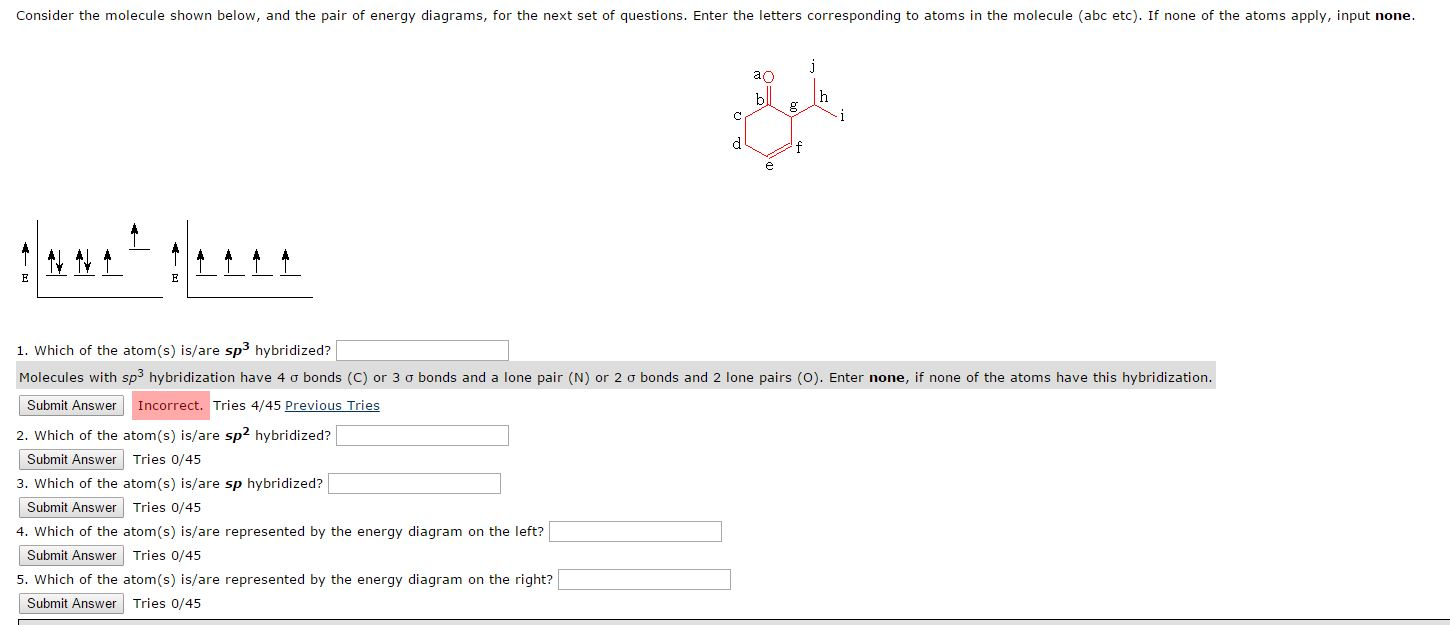Submit the answer for question 5
This screenshot has height=625, width=1450.
pos(70,603)
